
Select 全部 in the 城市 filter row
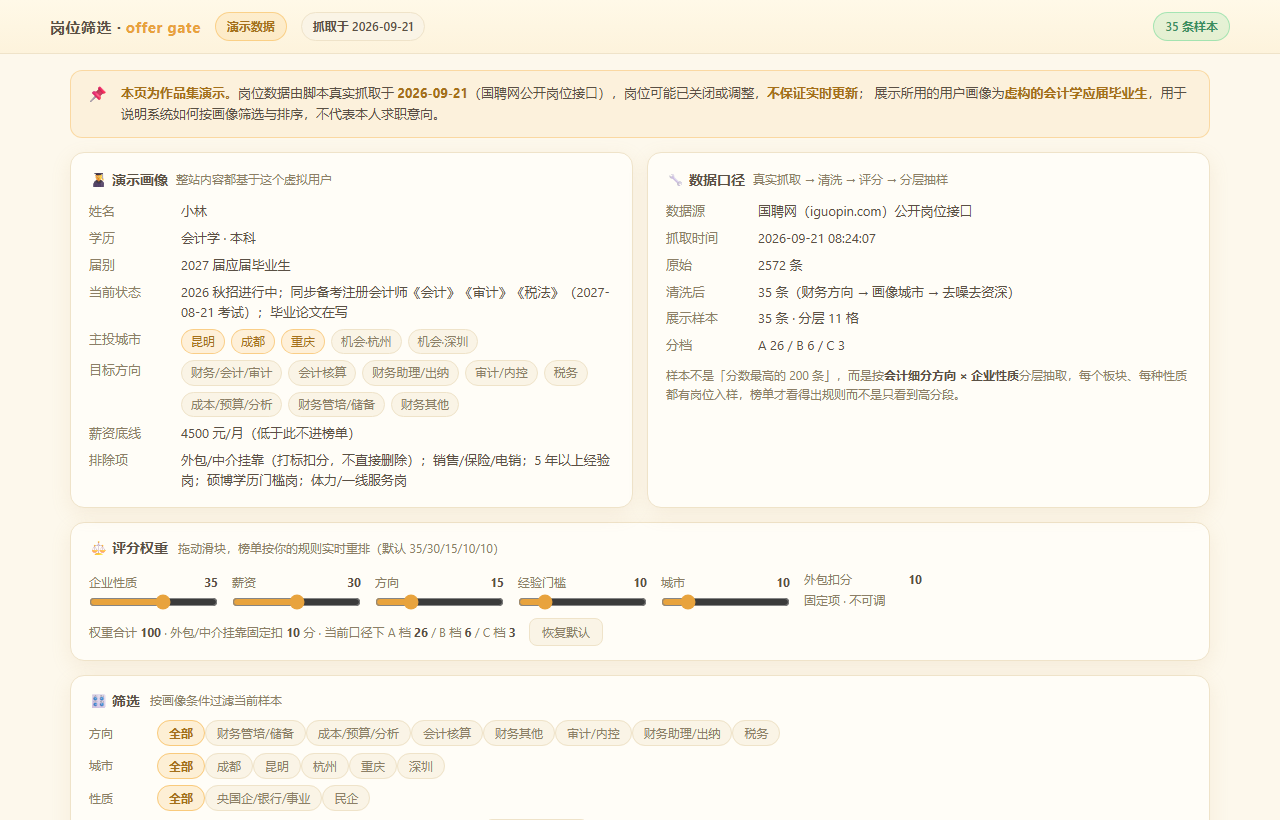pos(181,766)
